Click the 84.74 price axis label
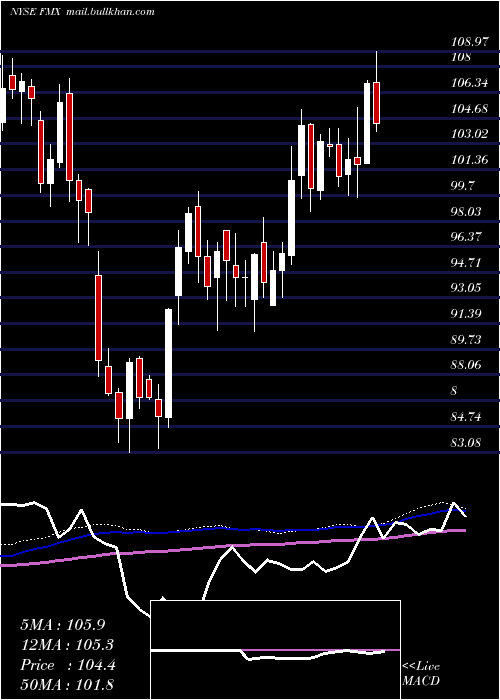The image size is (500, 700). (466, 417)
